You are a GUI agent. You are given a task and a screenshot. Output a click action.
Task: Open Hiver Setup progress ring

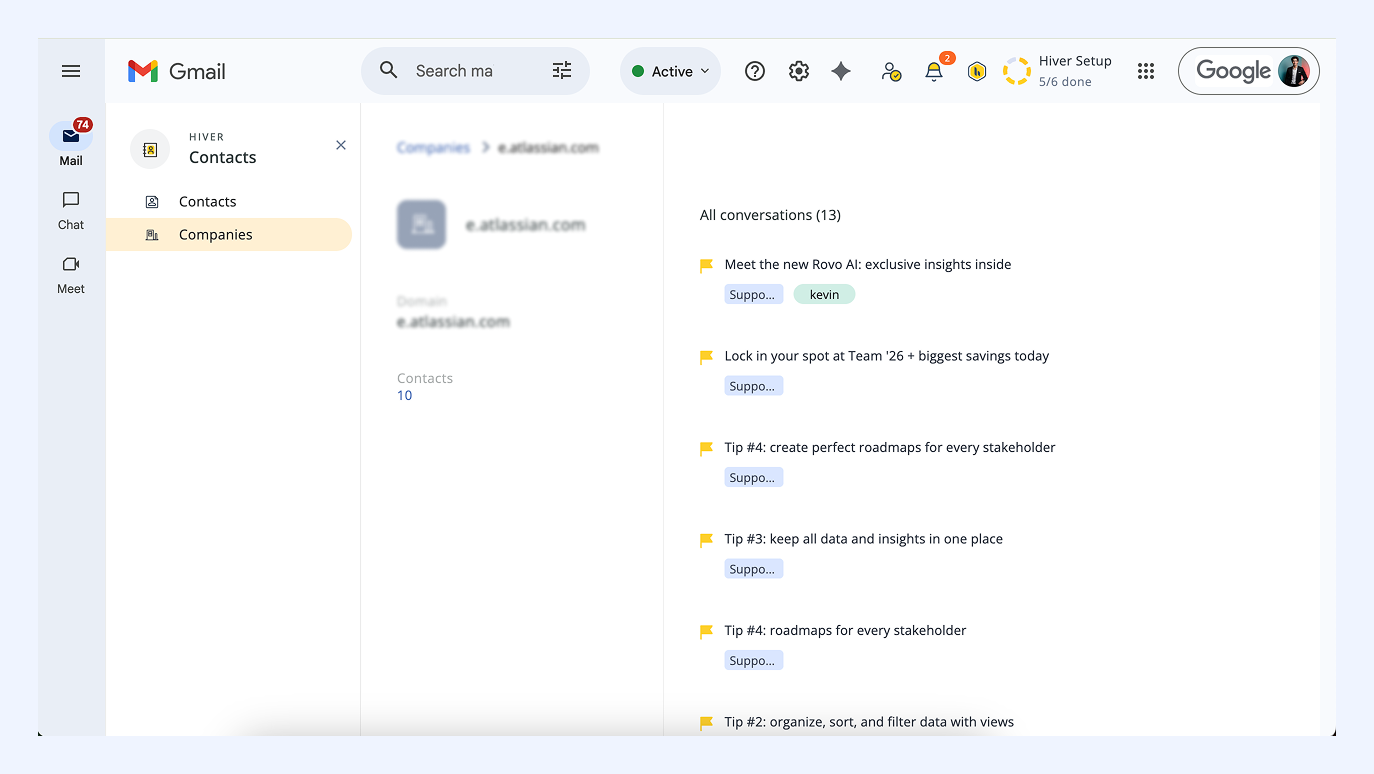coord(1017,71)
